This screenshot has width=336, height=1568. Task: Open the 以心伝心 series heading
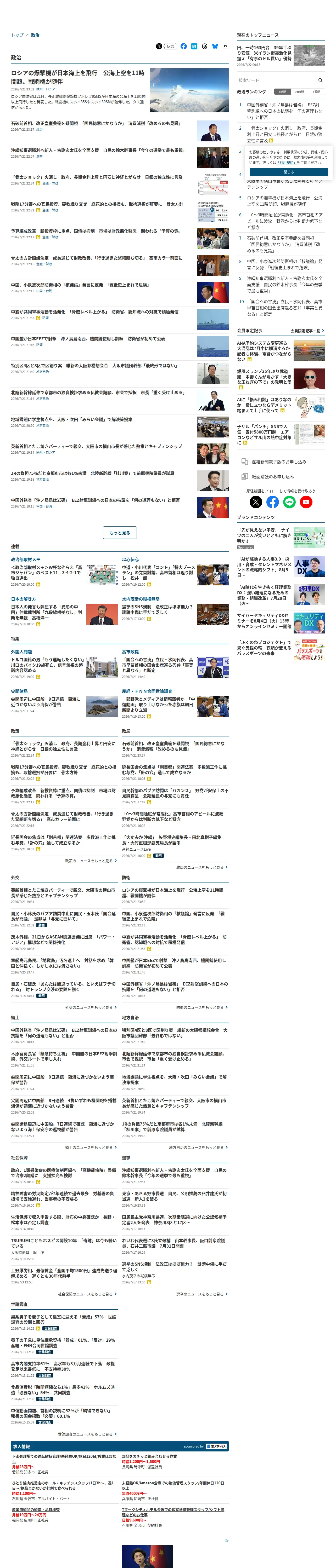pos(131,560)
